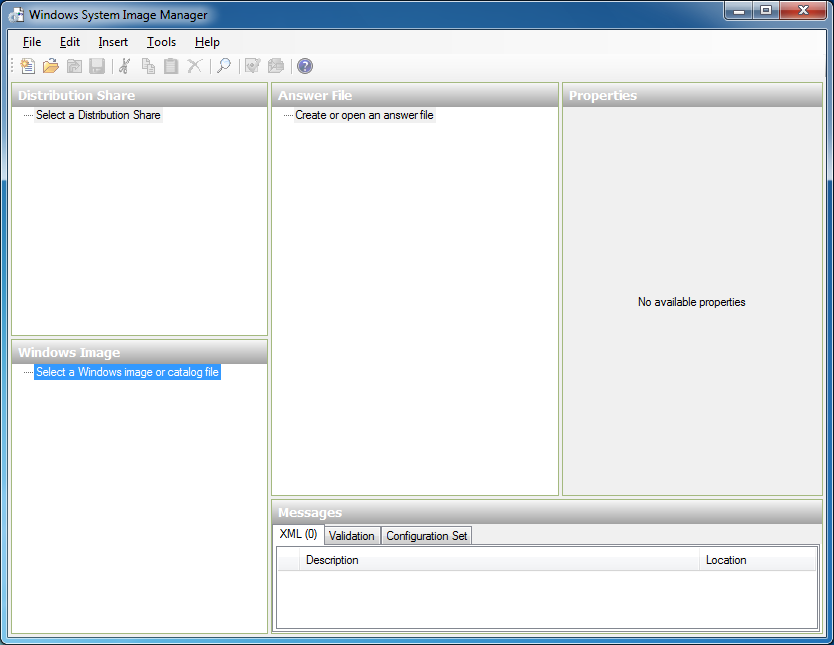Save the answer file with the floppy icon
Viewport: 834px width, 645px height.
(x=97, y=66)
